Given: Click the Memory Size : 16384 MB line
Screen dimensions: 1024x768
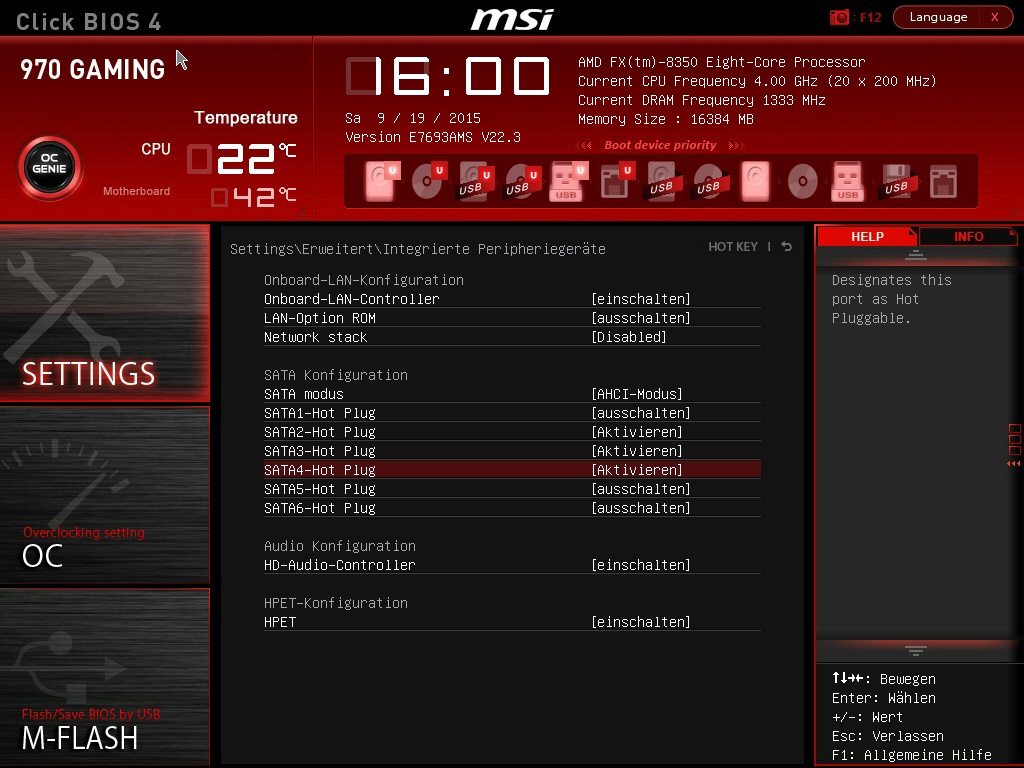Looking at the screenshot, I should point(665,119).
